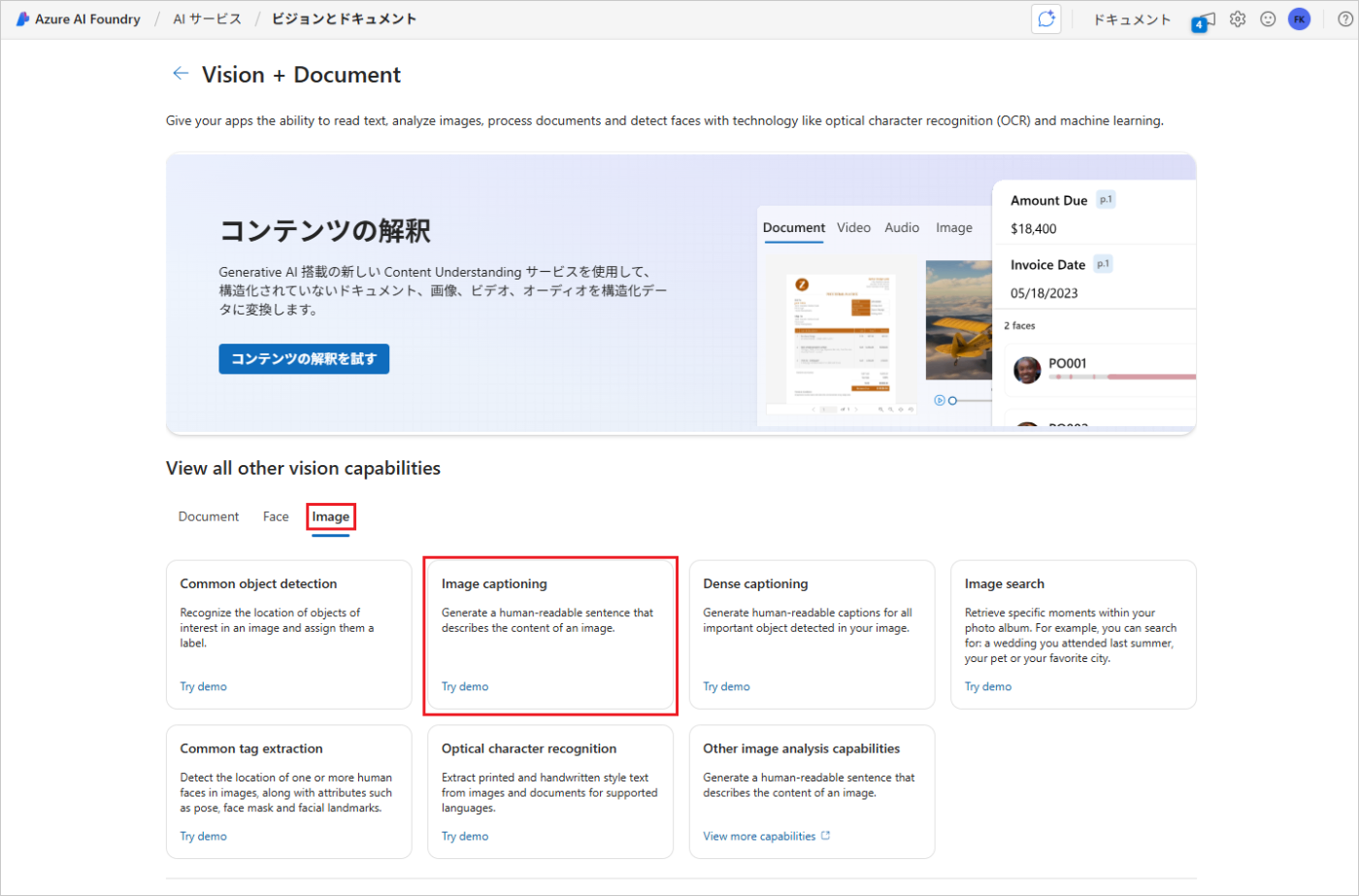Click the feedback smiley face icon

(x=1268, y=18)
